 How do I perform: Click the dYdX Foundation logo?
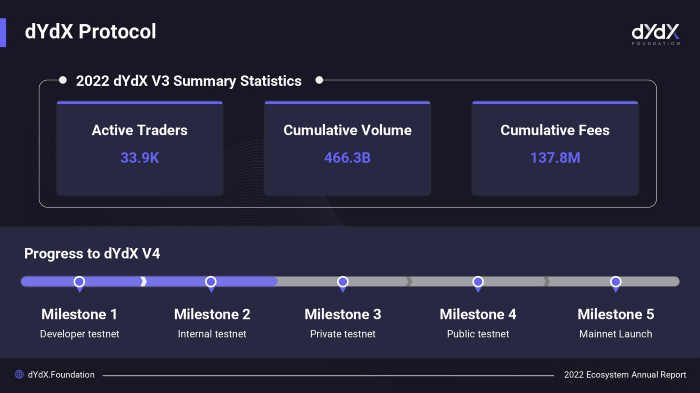655,34
